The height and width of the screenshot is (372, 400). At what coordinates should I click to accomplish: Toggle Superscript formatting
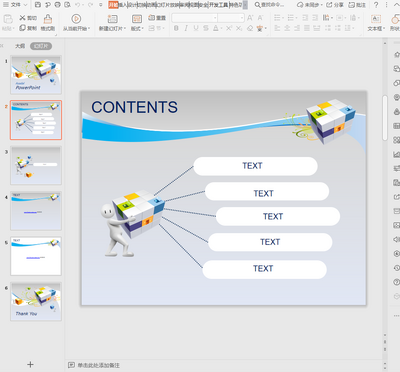pos(229,28)
